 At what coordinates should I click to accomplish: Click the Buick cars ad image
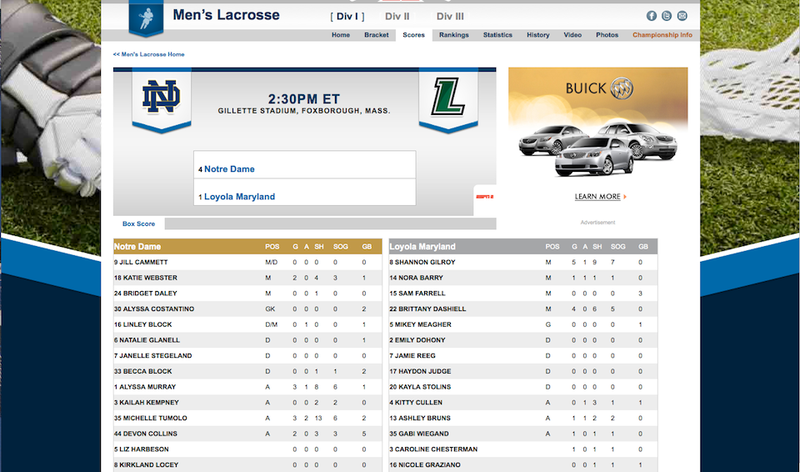click(598, 148)
